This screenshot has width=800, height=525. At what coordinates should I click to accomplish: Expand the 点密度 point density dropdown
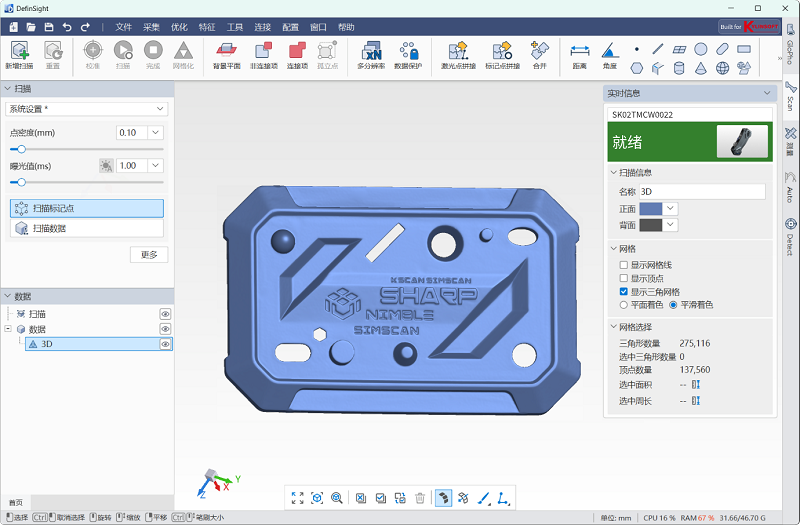click(x=155, y=132)
